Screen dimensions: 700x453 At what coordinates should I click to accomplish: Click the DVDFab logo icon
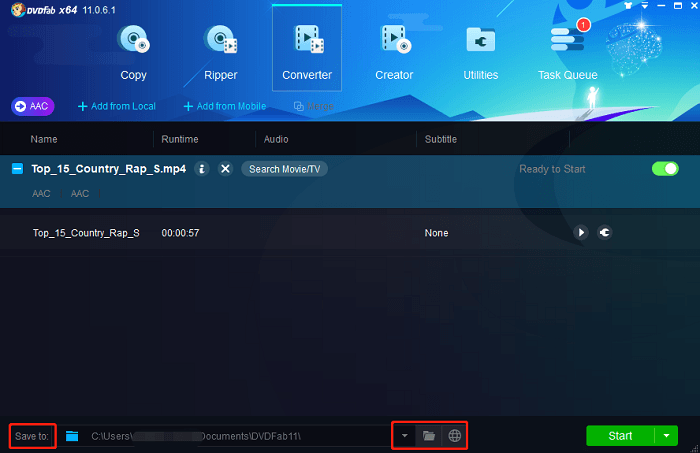(18, 9)
